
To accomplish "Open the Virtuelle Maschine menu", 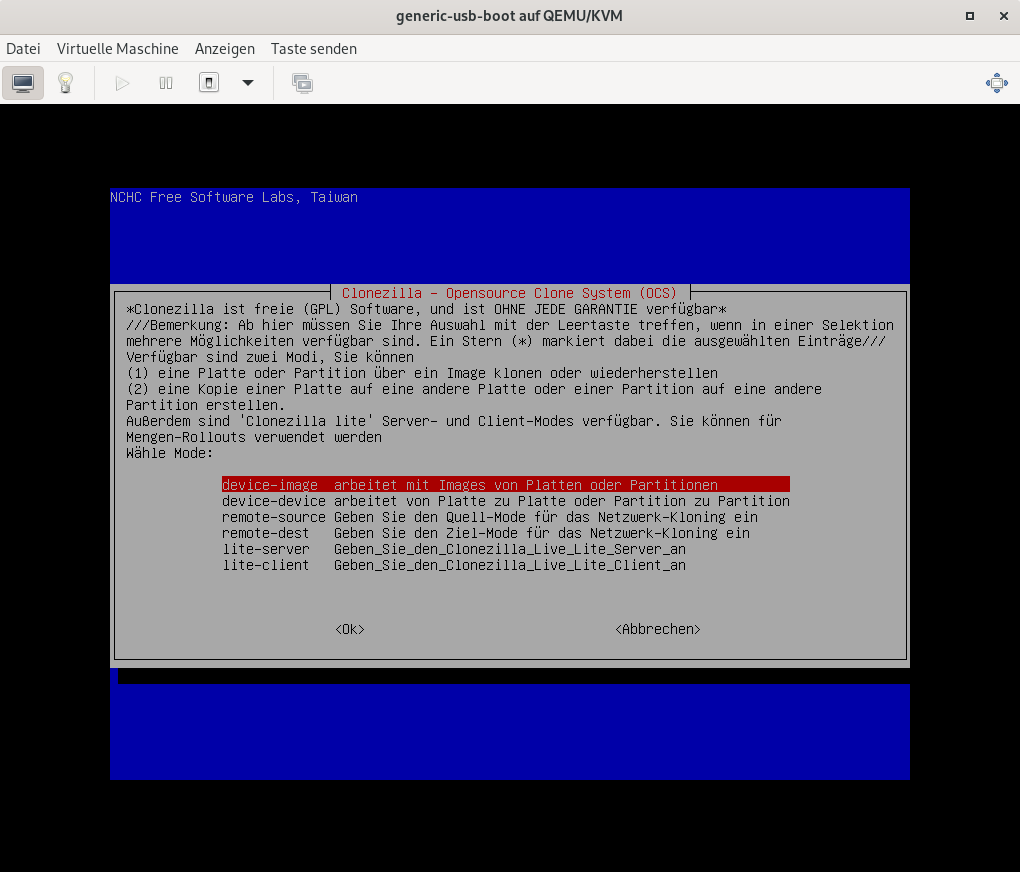I will [118, 49].
